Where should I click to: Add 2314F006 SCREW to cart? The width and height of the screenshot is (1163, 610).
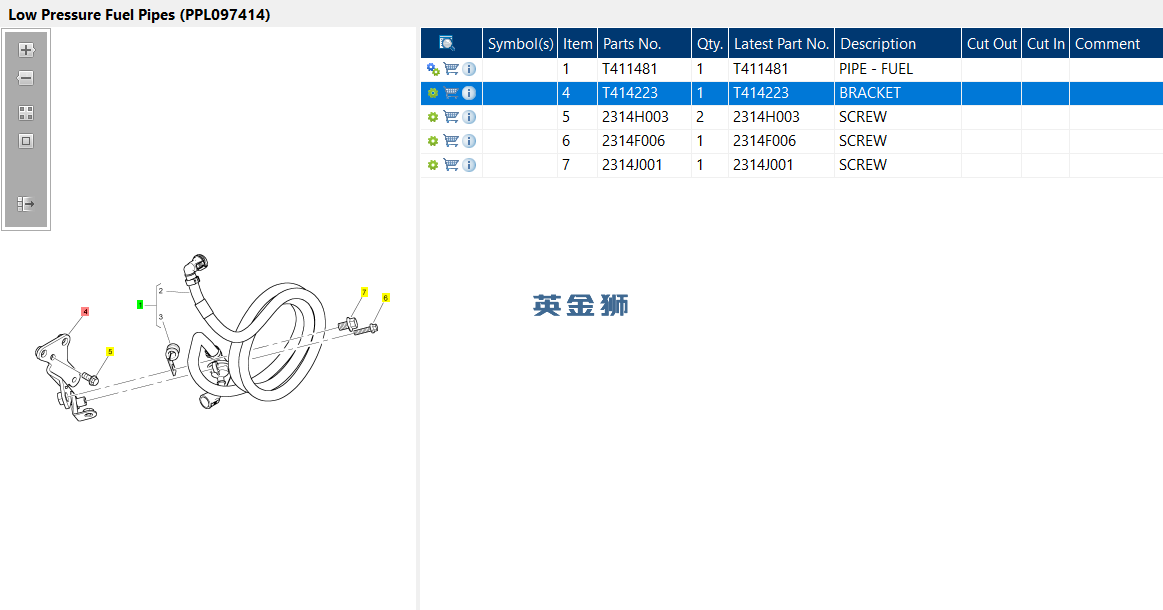point(451,140)
